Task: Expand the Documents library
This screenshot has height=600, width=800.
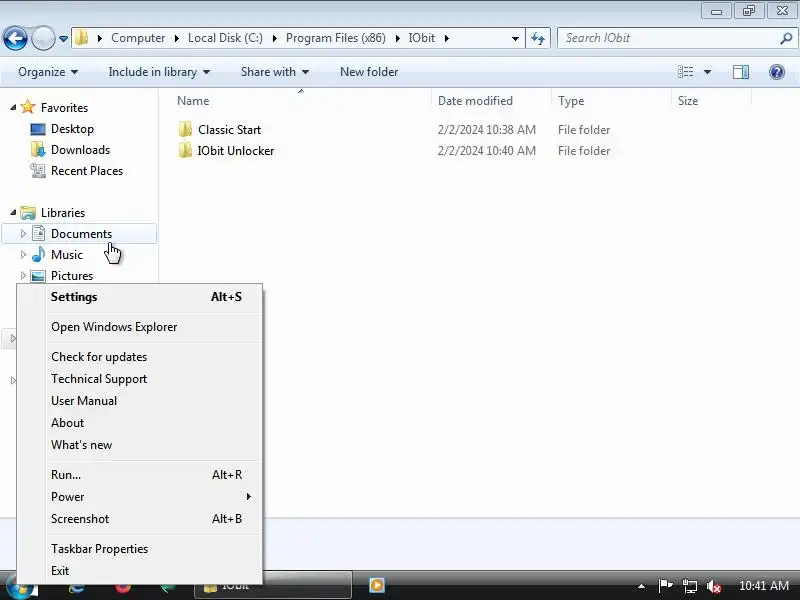Action: [x=23, y=234]
